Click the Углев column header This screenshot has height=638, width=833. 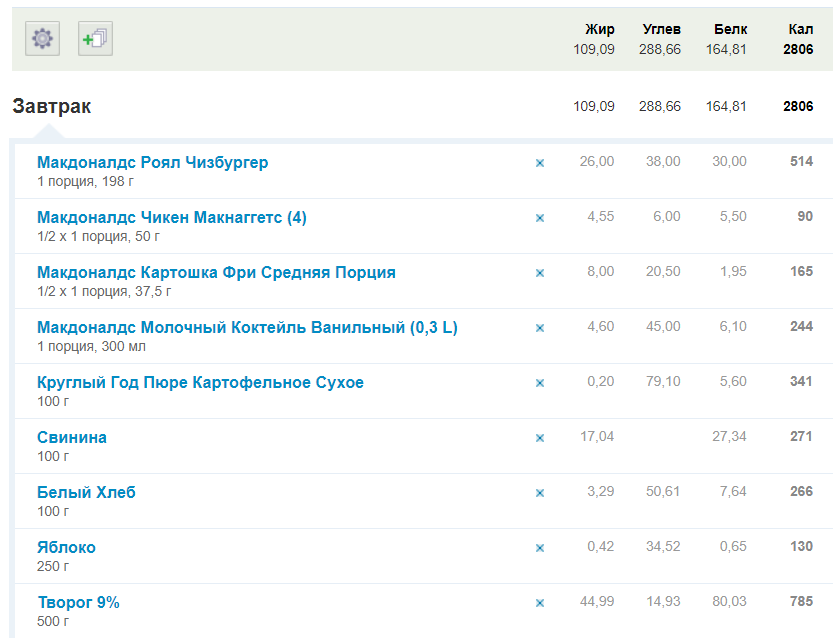click(661, 29)
